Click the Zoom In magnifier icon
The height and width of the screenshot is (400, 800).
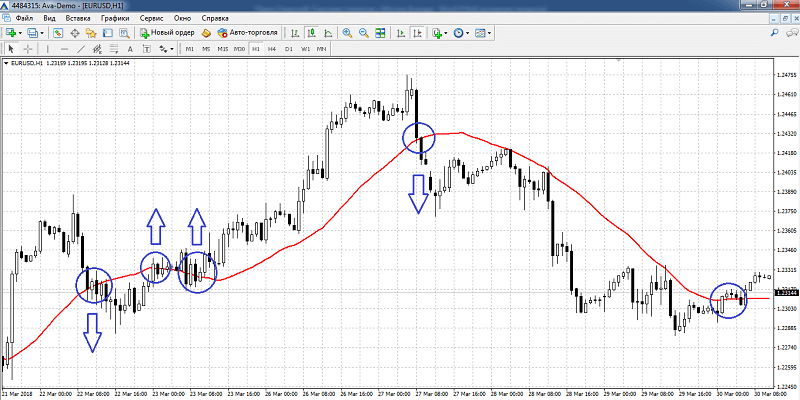click(347, 33)
